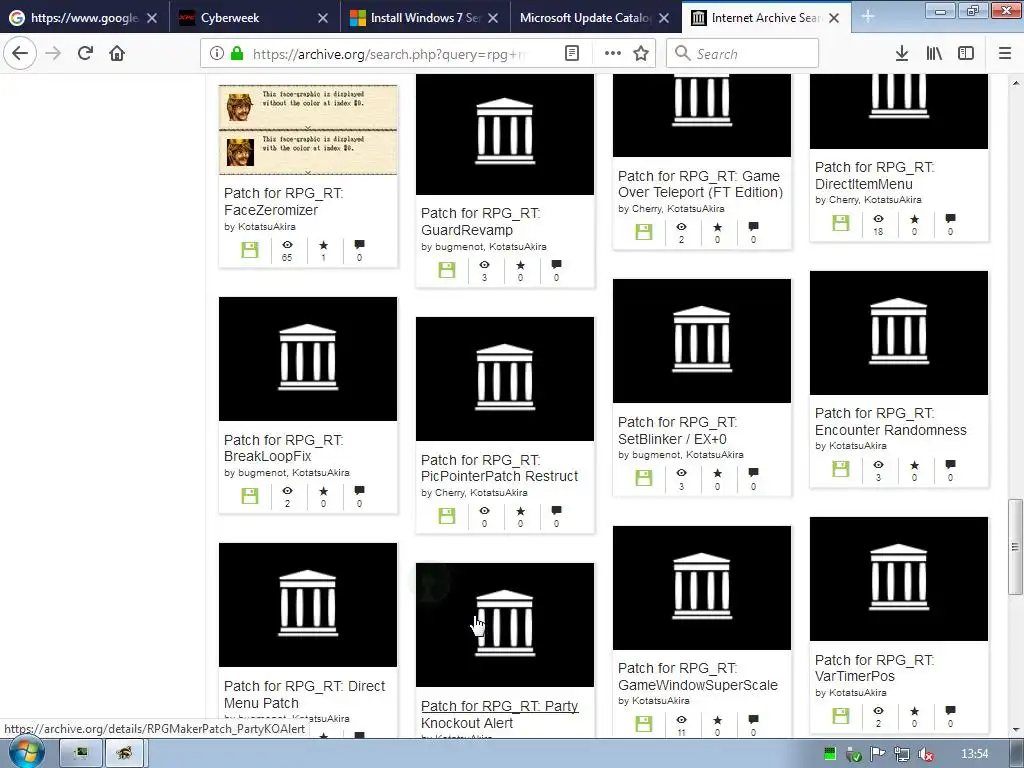Screen dimensions: 1024x768
Task: Click the FaceZeroizer green software icon
Action: point(249,249)
